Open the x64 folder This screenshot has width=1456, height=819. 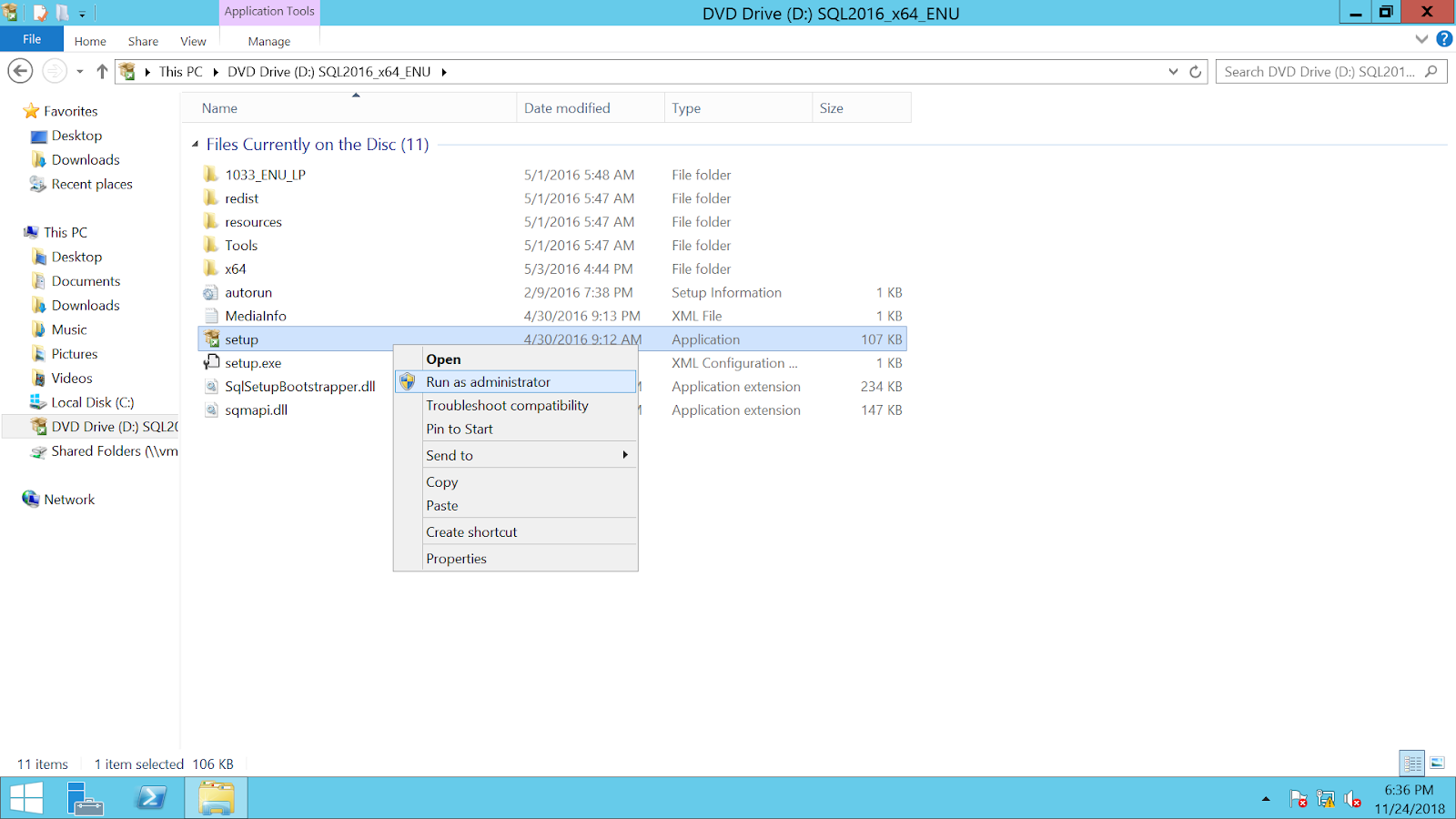click(x=235, y=268)
